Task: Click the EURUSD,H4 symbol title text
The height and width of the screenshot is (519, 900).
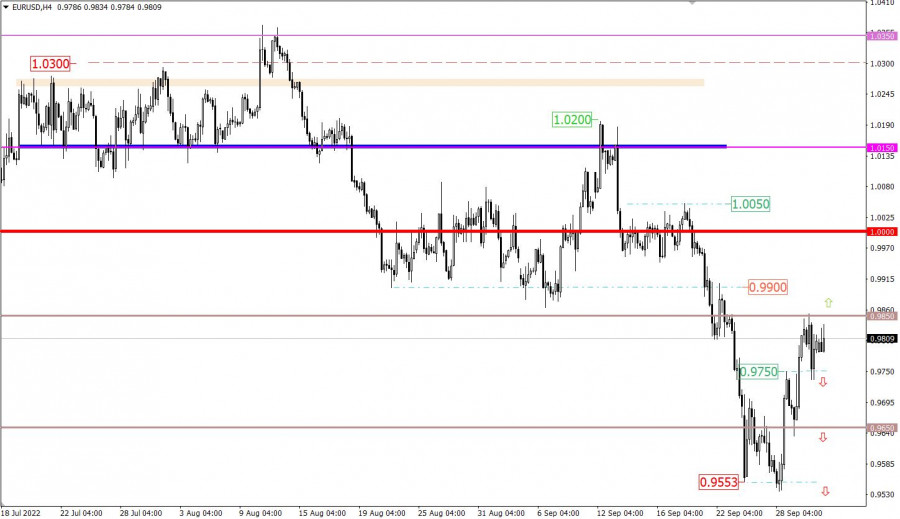Action: tap(32, 7)
